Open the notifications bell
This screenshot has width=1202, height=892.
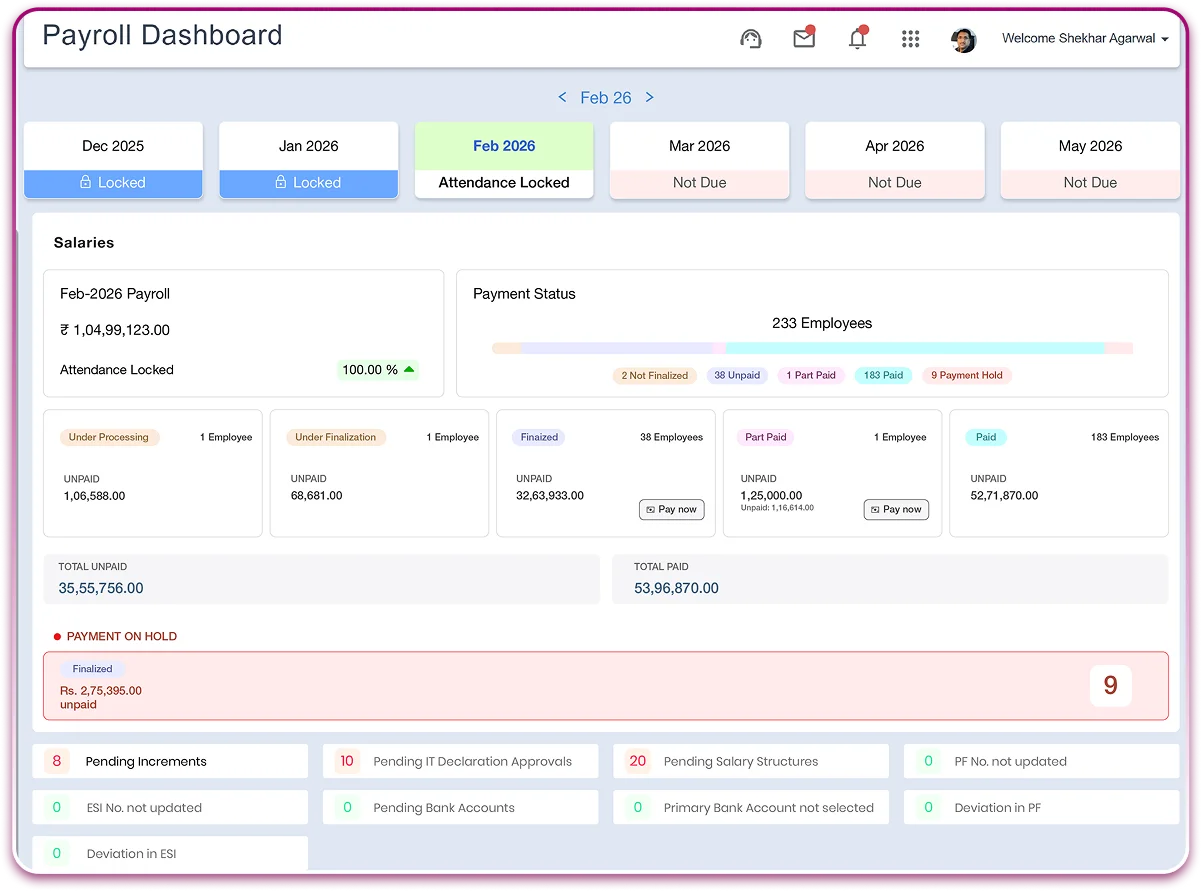(x=858, y=38)
